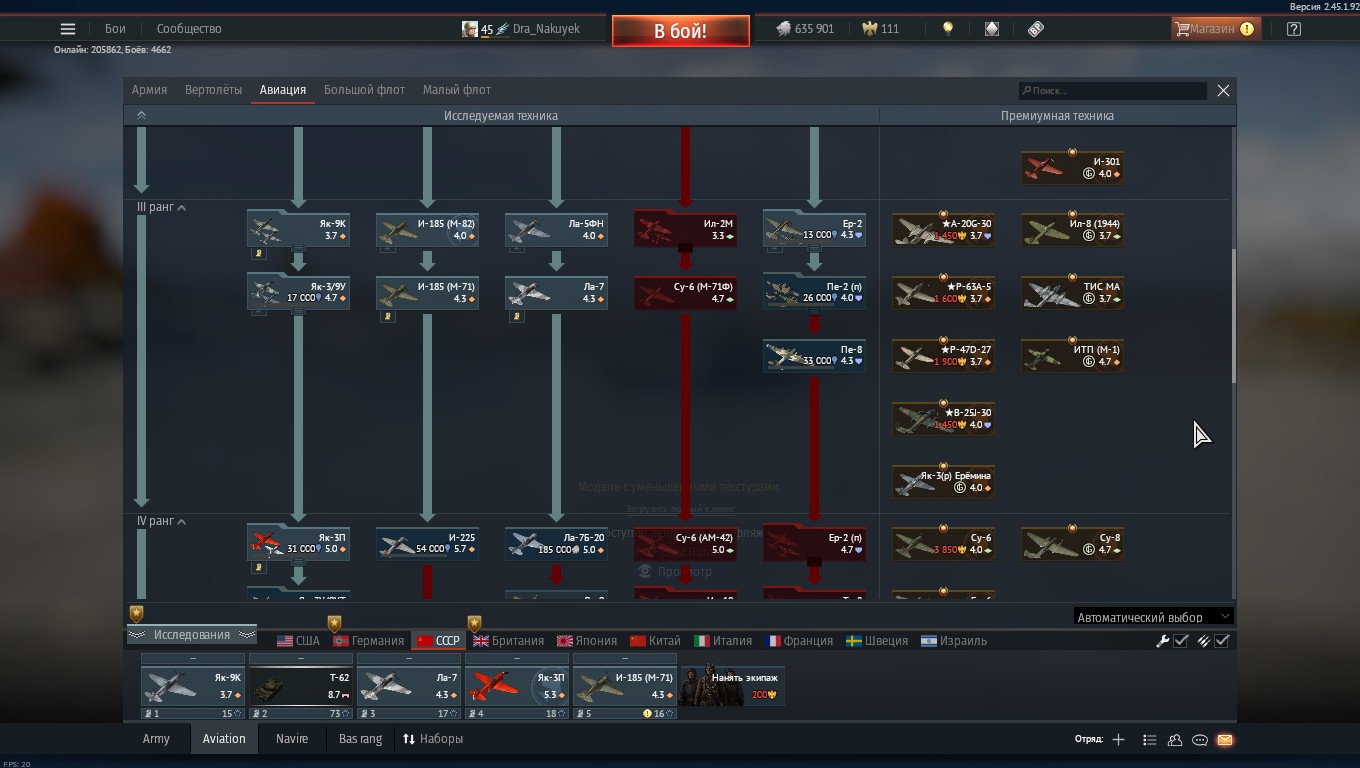1360x768 pixels.
Task: Open the Магазин shop button
Action: (1215, 29)
